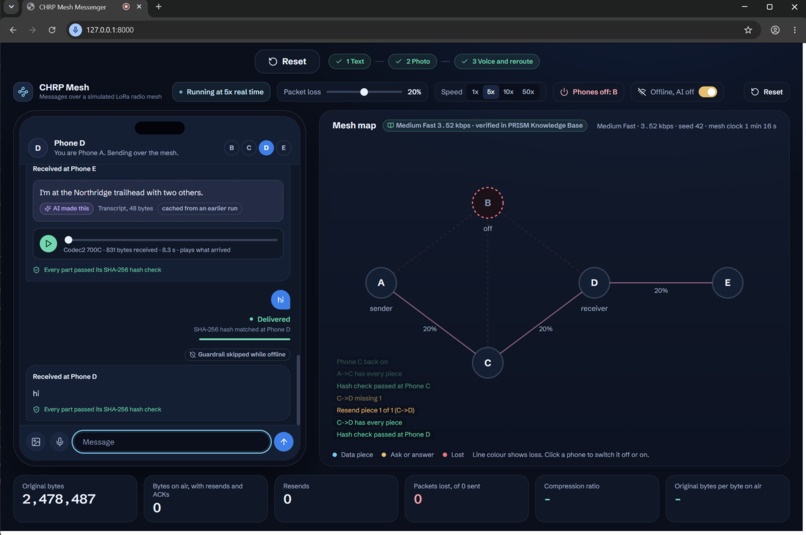Screen dimensions: 806x535
Task: Click the audio playback progress slider
Action: (x=171, y=239)
